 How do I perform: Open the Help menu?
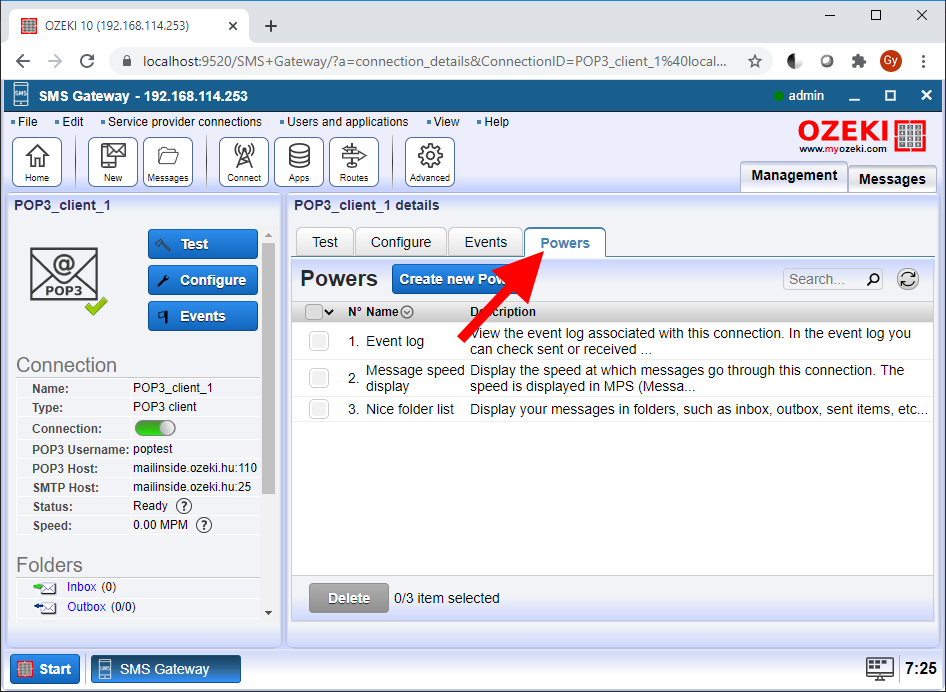click(x=497, y=122)
